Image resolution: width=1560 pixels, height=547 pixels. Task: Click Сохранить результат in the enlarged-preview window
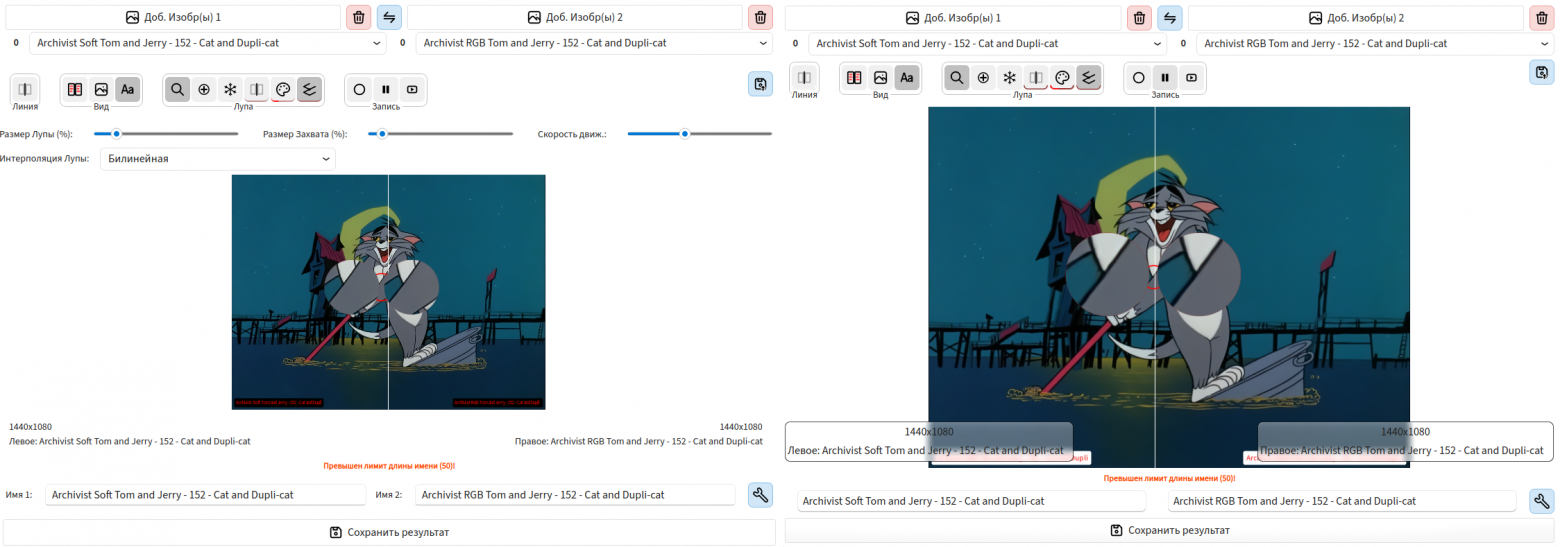1170,530
